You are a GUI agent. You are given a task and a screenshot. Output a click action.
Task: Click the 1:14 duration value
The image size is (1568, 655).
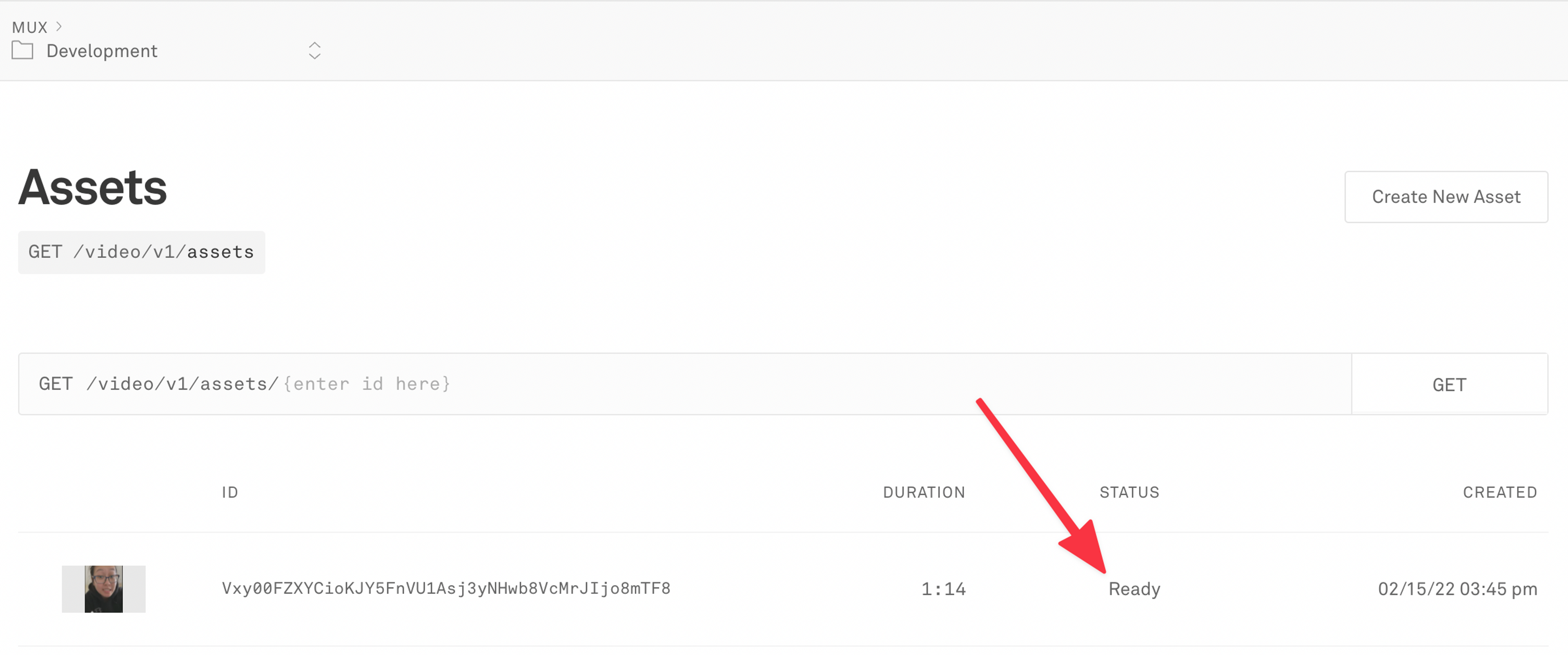(x=943, y=589)
